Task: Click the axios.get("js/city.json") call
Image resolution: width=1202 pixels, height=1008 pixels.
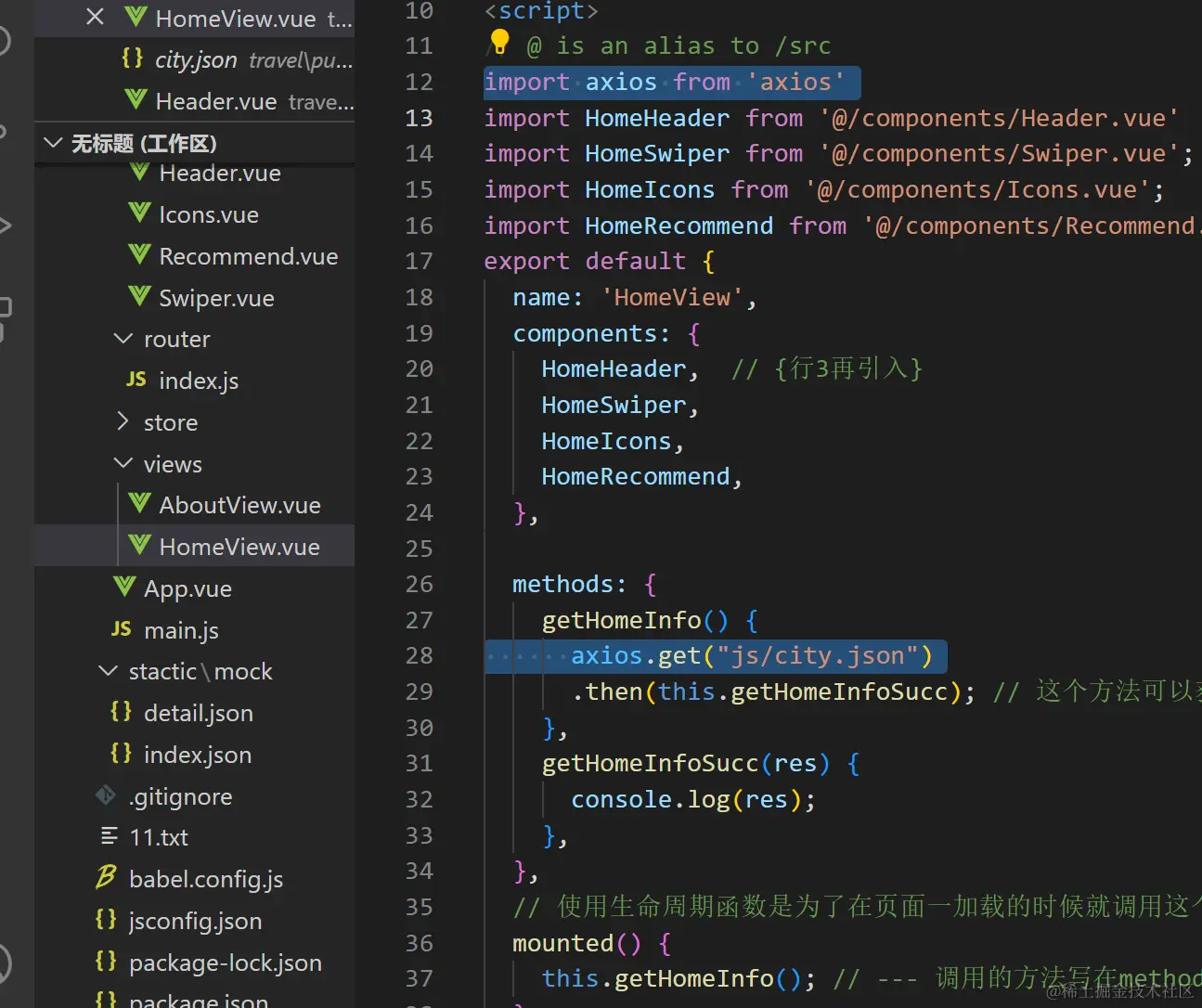Action: pos(752,655)
